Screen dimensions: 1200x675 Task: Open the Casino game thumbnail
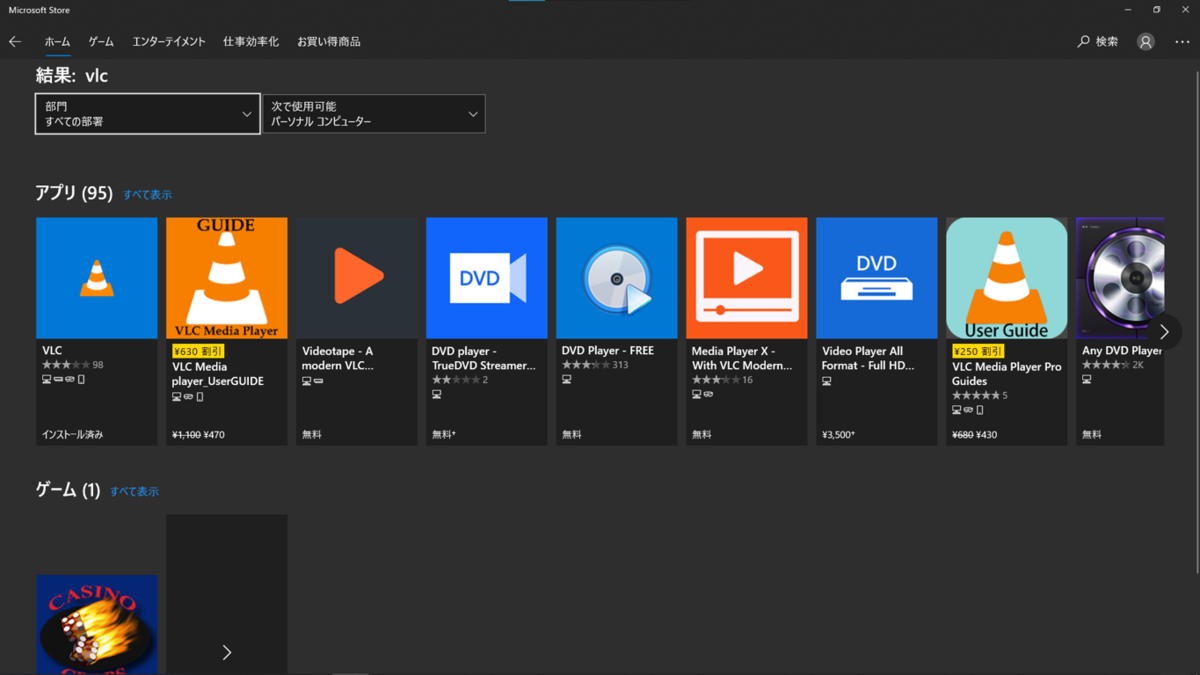[x=97, y=625]
